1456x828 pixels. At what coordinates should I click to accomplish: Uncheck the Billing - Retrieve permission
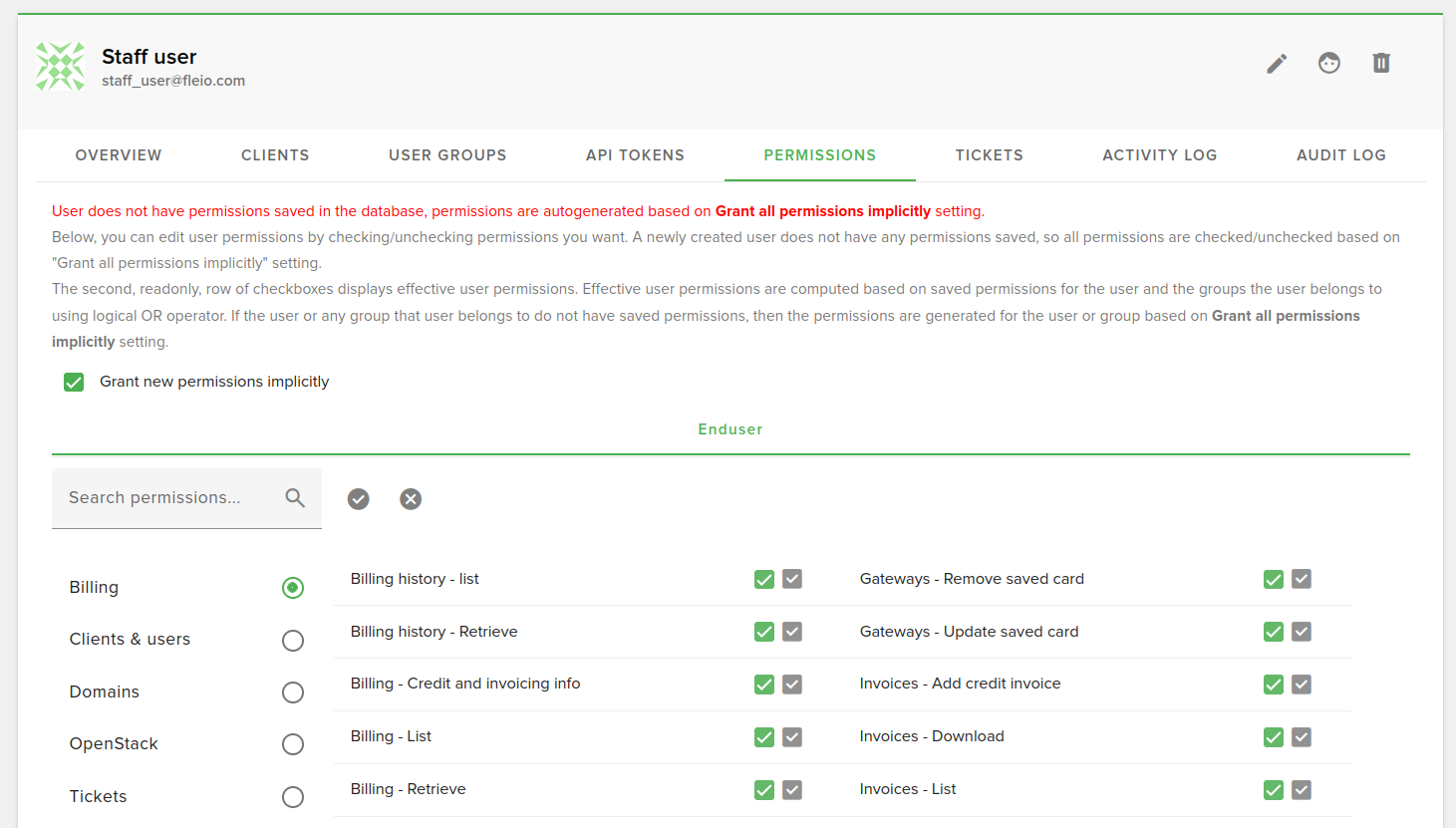click(763, 789)
